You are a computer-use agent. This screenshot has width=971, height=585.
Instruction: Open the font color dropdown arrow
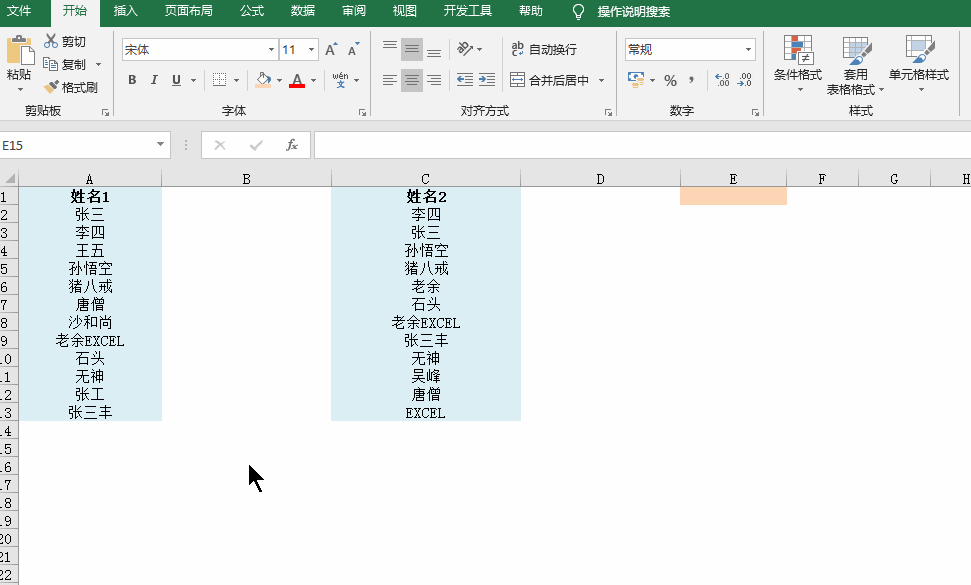pyautogui.click(x=313, y=80)
